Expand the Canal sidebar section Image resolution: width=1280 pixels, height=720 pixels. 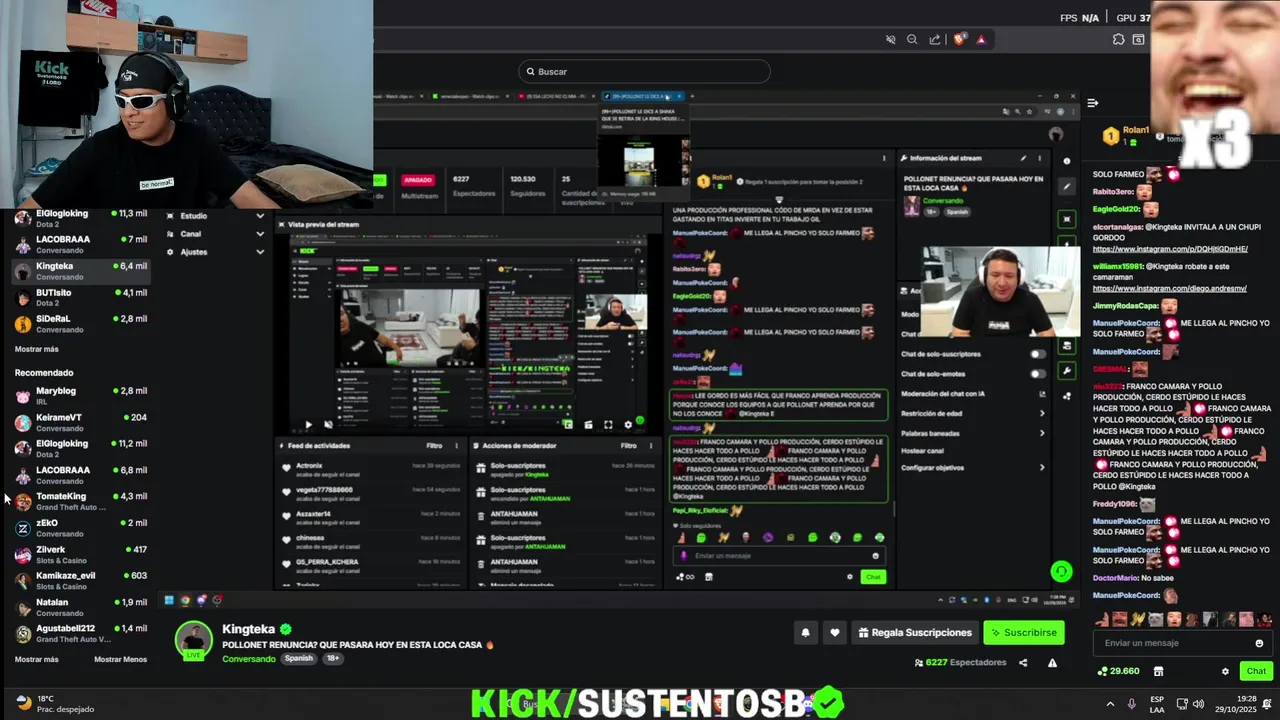coord(216,234)
